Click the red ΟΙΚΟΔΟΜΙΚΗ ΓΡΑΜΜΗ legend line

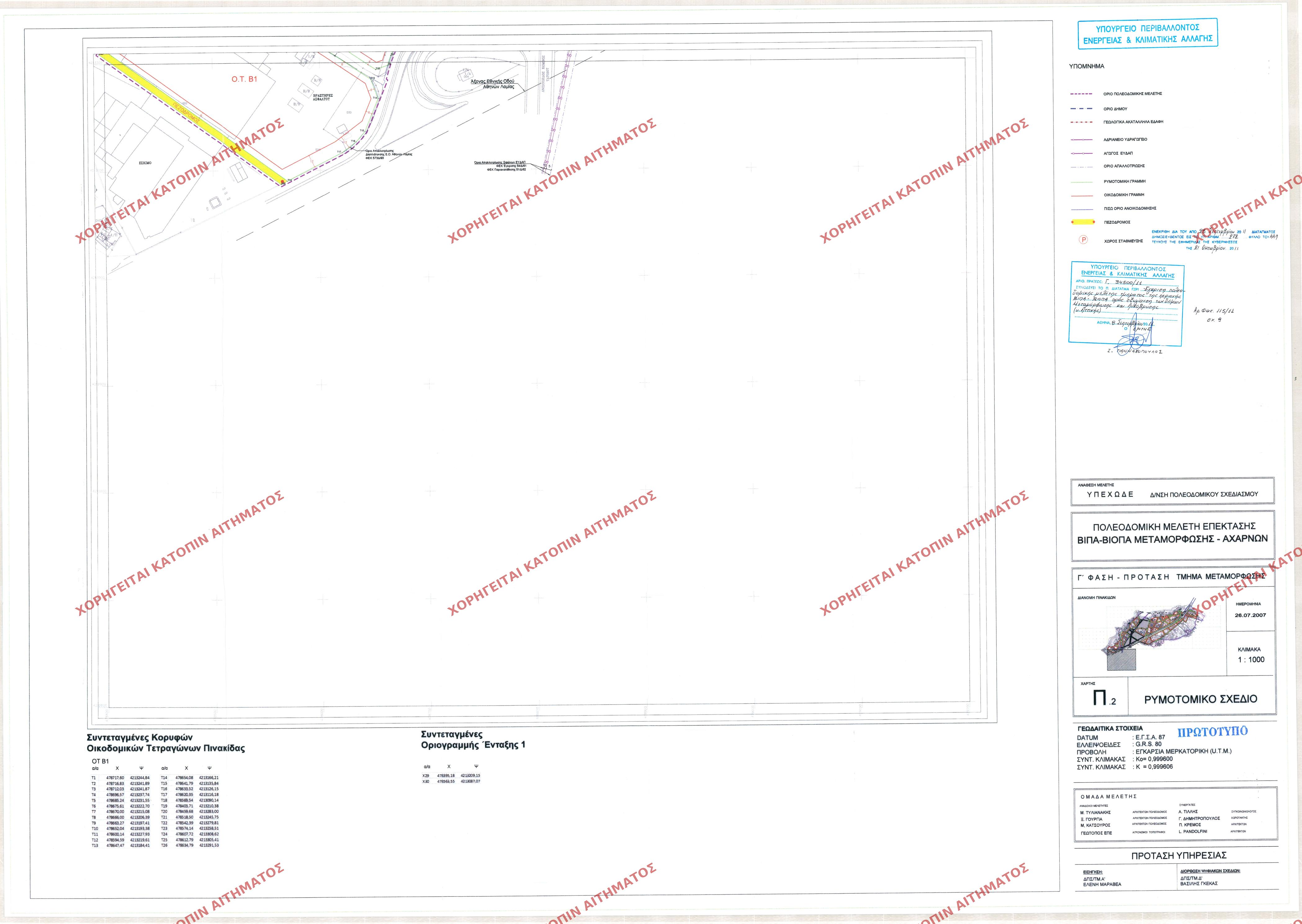tap(1082, 195)
